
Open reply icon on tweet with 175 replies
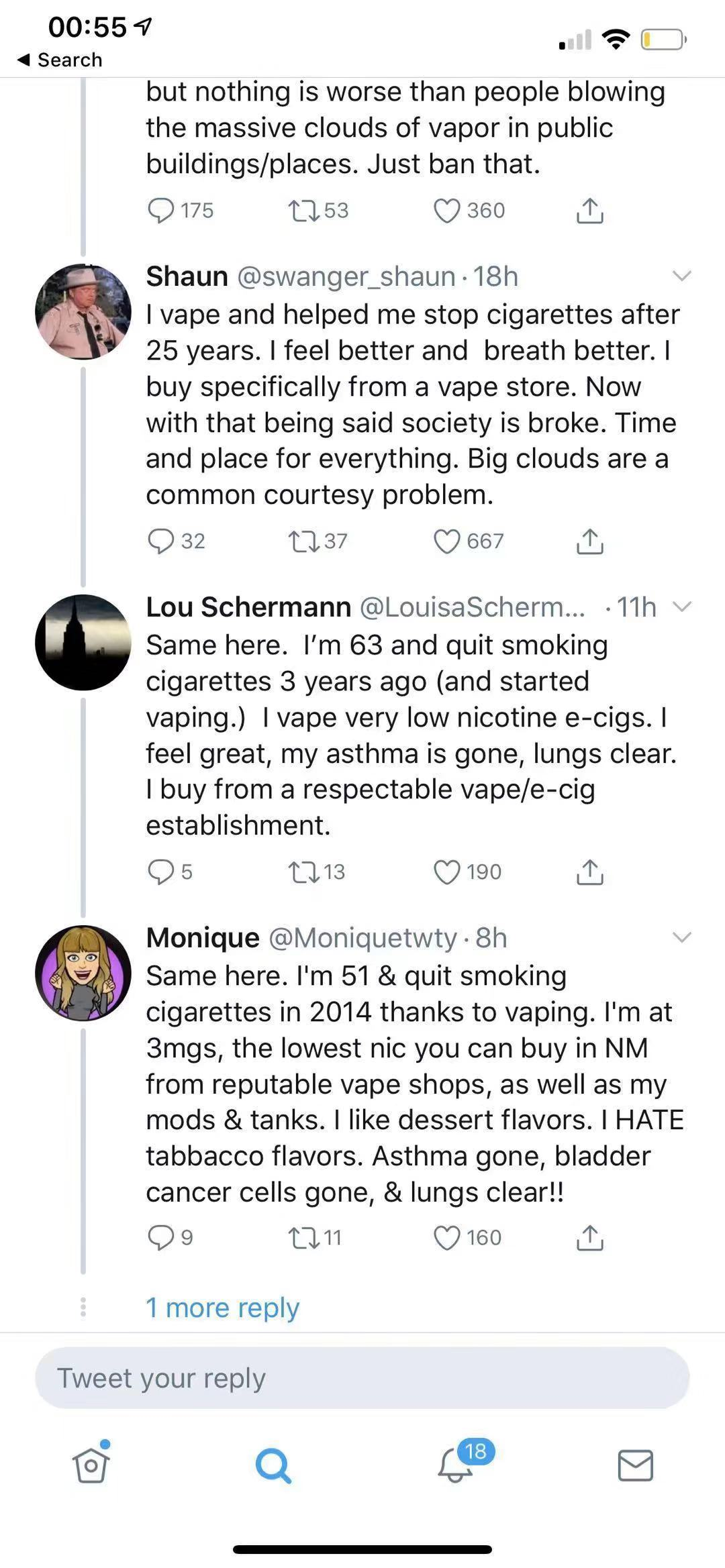[x=161, y=211]
